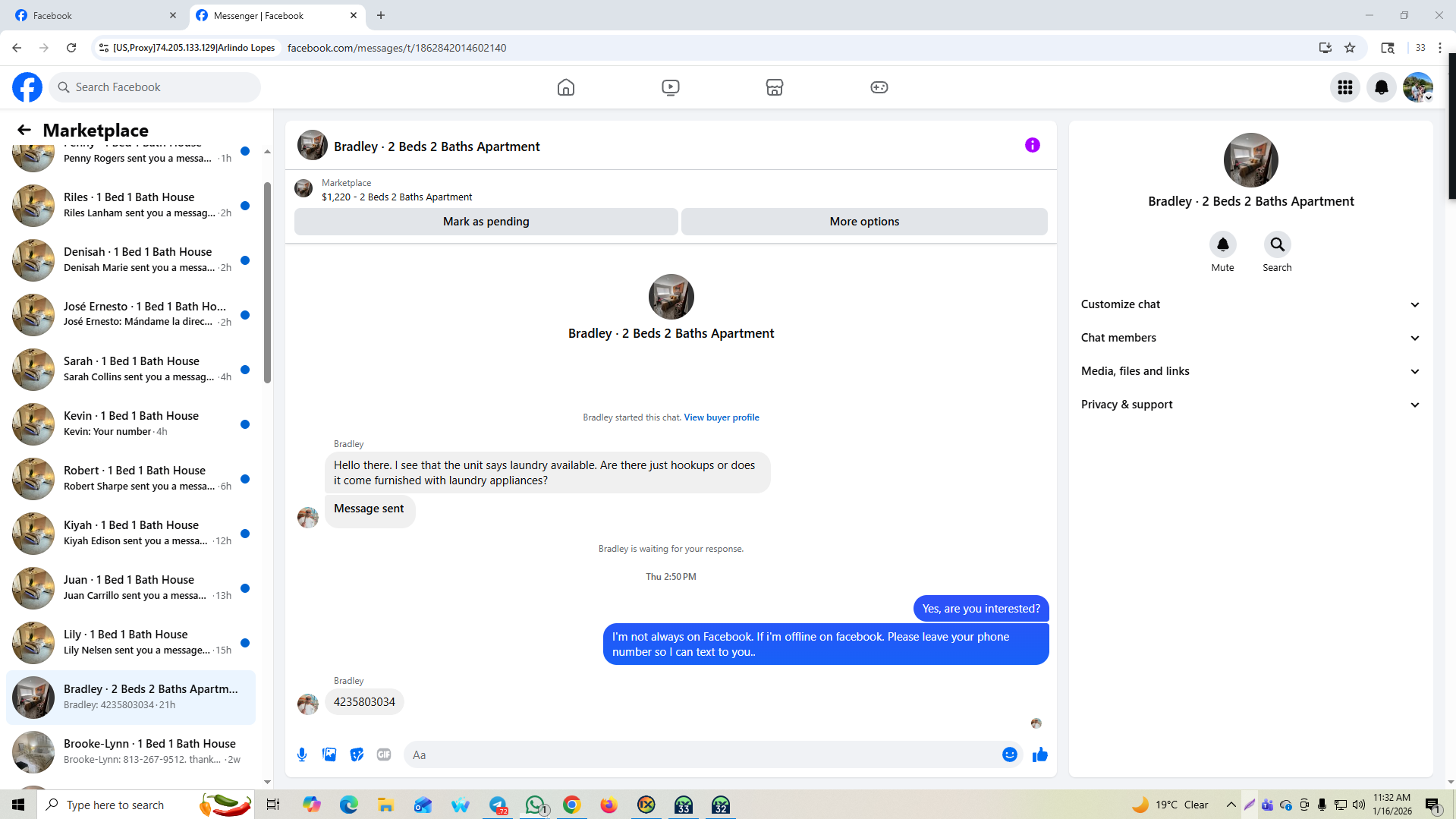This screenshot has height=819, width=1456.
Task: Show hidden system tray icons
Action: (1231, 805)
